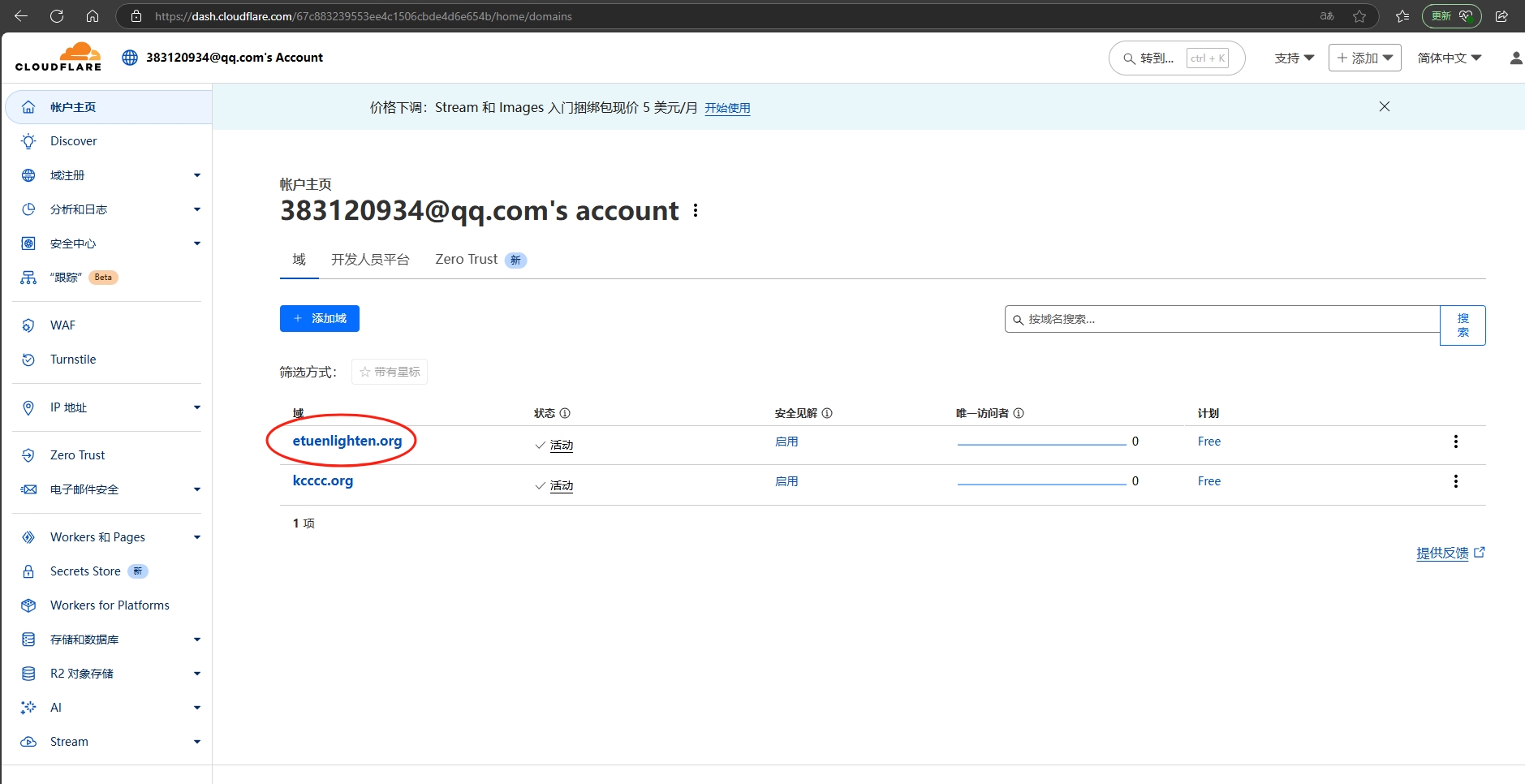Screen dimensions: 1525x784
Task: Click the status column info icon
Action: coord(565,413)
